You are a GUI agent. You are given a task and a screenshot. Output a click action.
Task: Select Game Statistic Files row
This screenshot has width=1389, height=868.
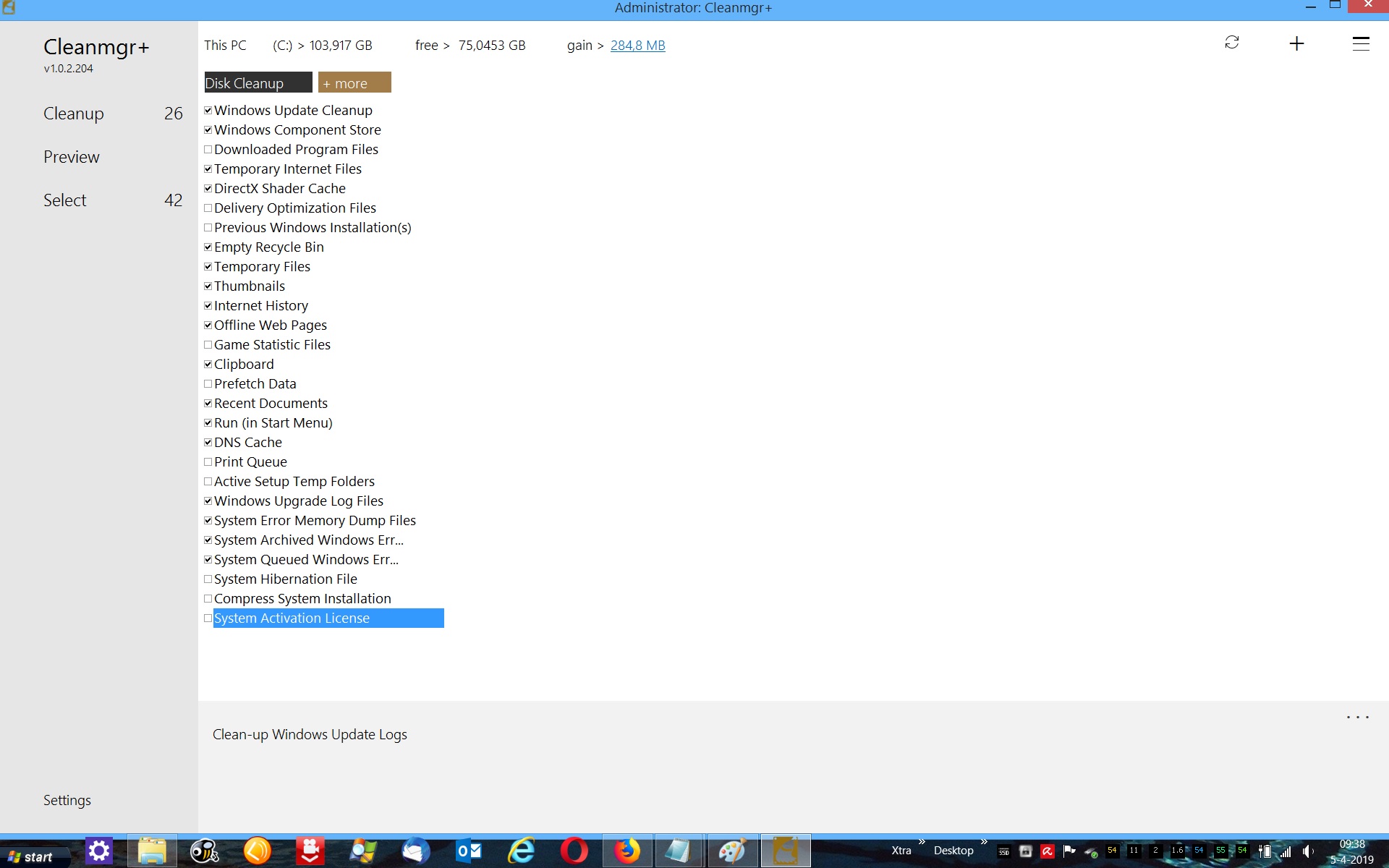(x=272, y=345)
